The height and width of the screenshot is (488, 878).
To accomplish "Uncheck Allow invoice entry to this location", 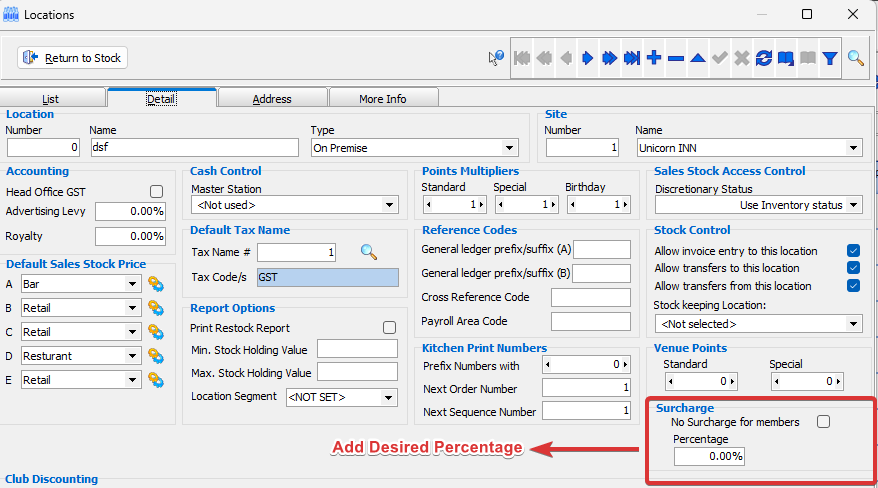I will pyautogui.click(x=853, y=251).
